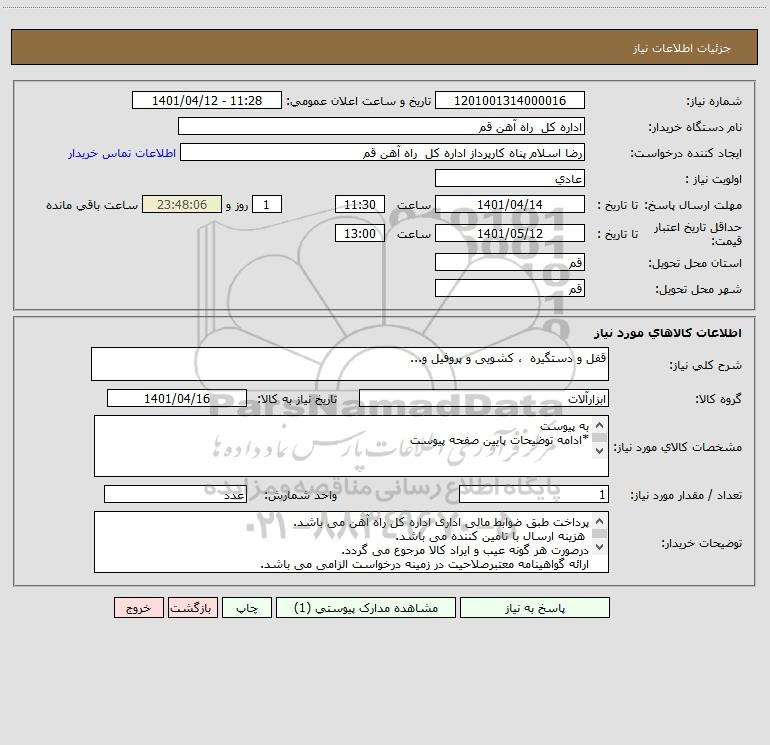Click buyer organization field 'اداره کل راه آهن قم'
770x745 pixels.
tap(381, 126)
